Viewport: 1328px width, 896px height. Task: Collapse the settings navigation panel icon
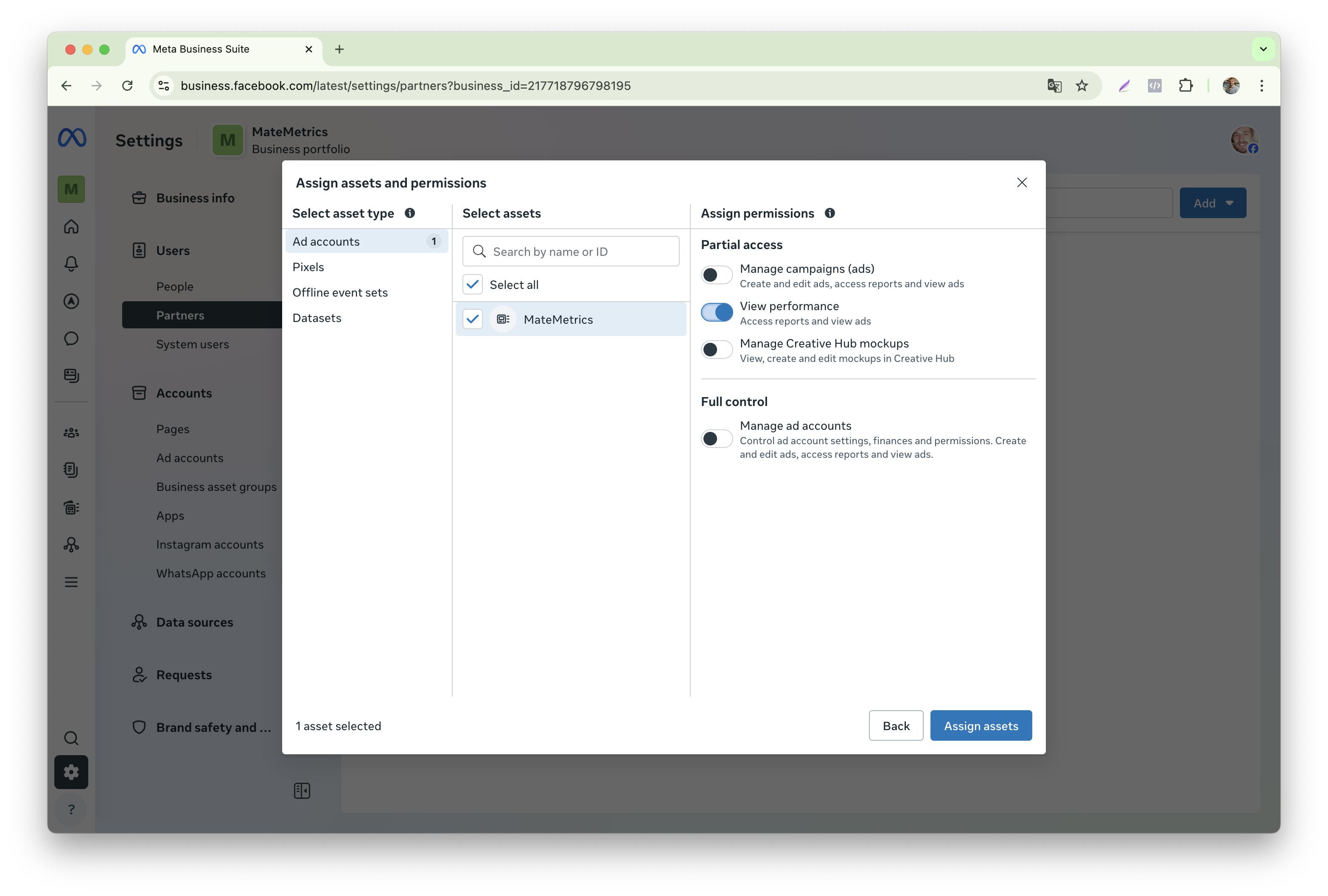[x=302, y=791]
